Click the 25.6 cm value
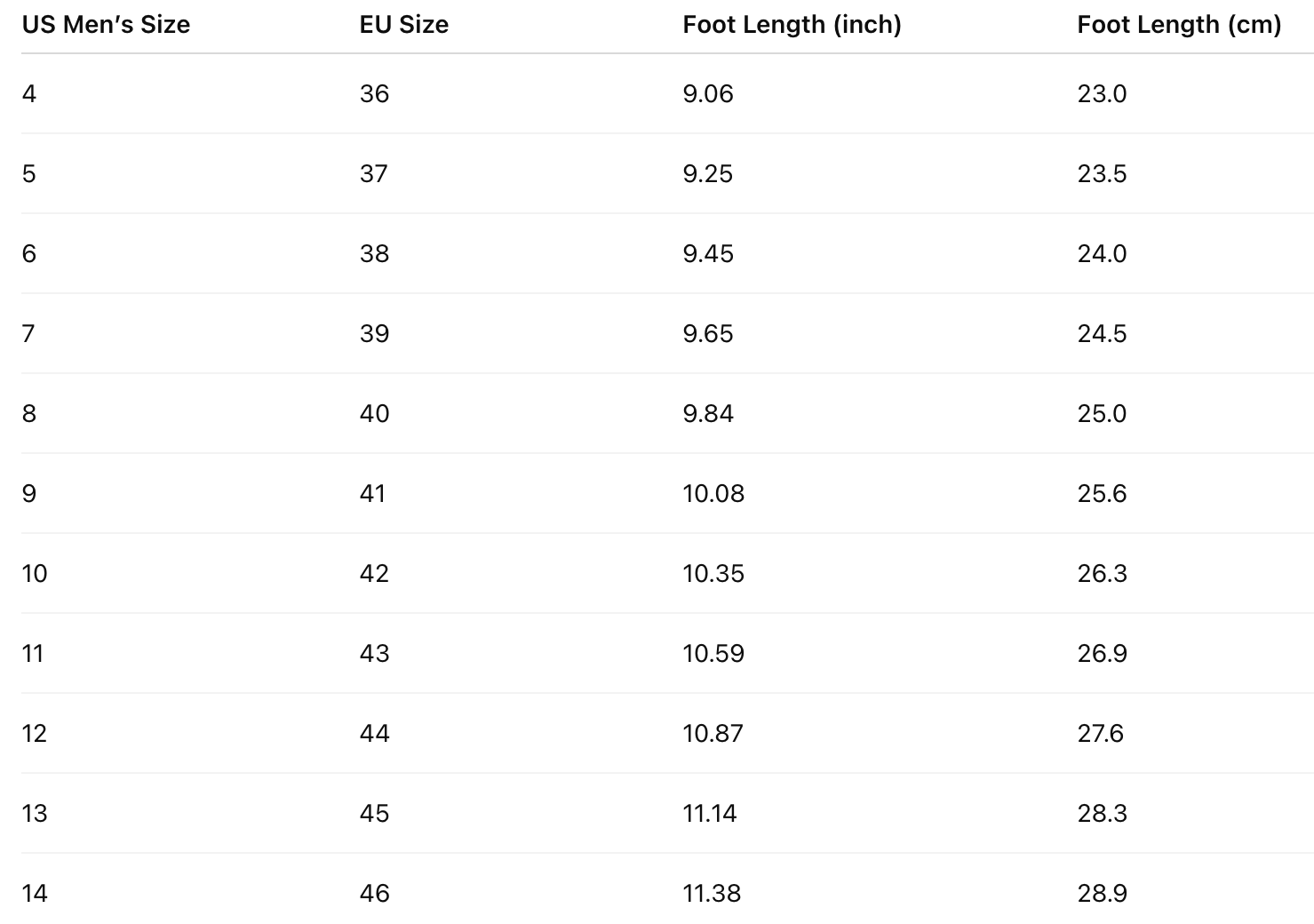 [x=1102, y=494]
